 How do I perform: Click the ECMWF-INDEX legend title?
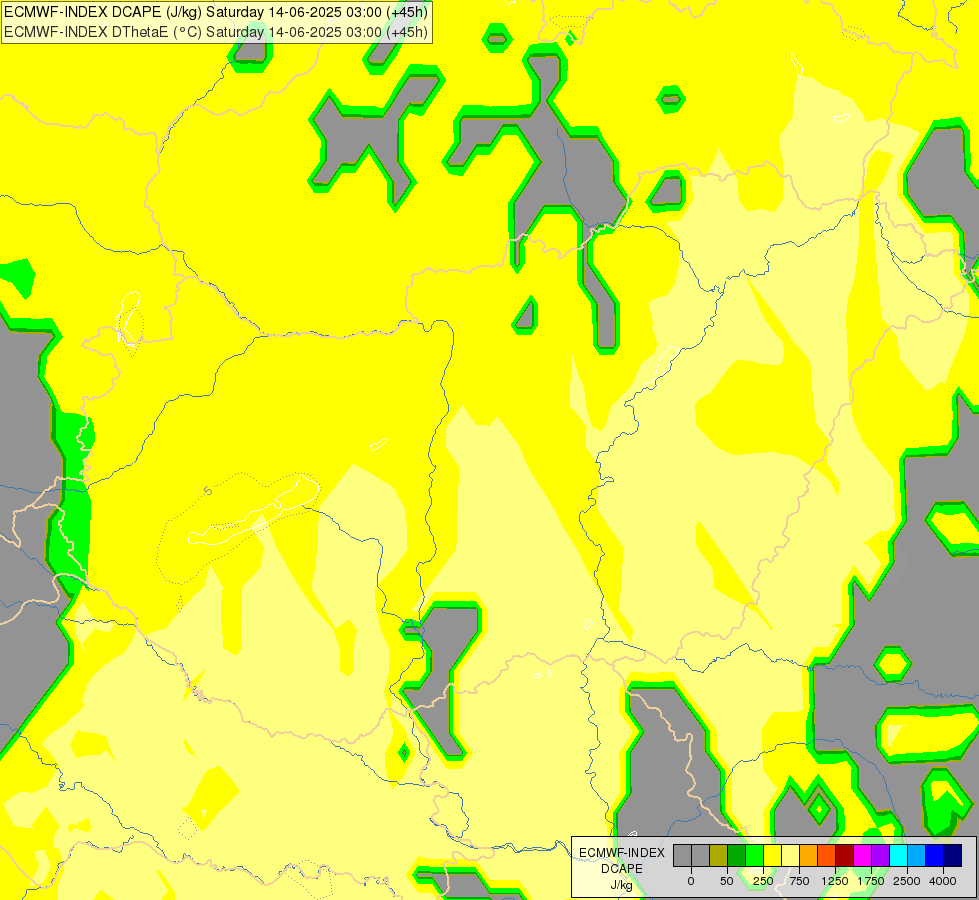(622, 853)
